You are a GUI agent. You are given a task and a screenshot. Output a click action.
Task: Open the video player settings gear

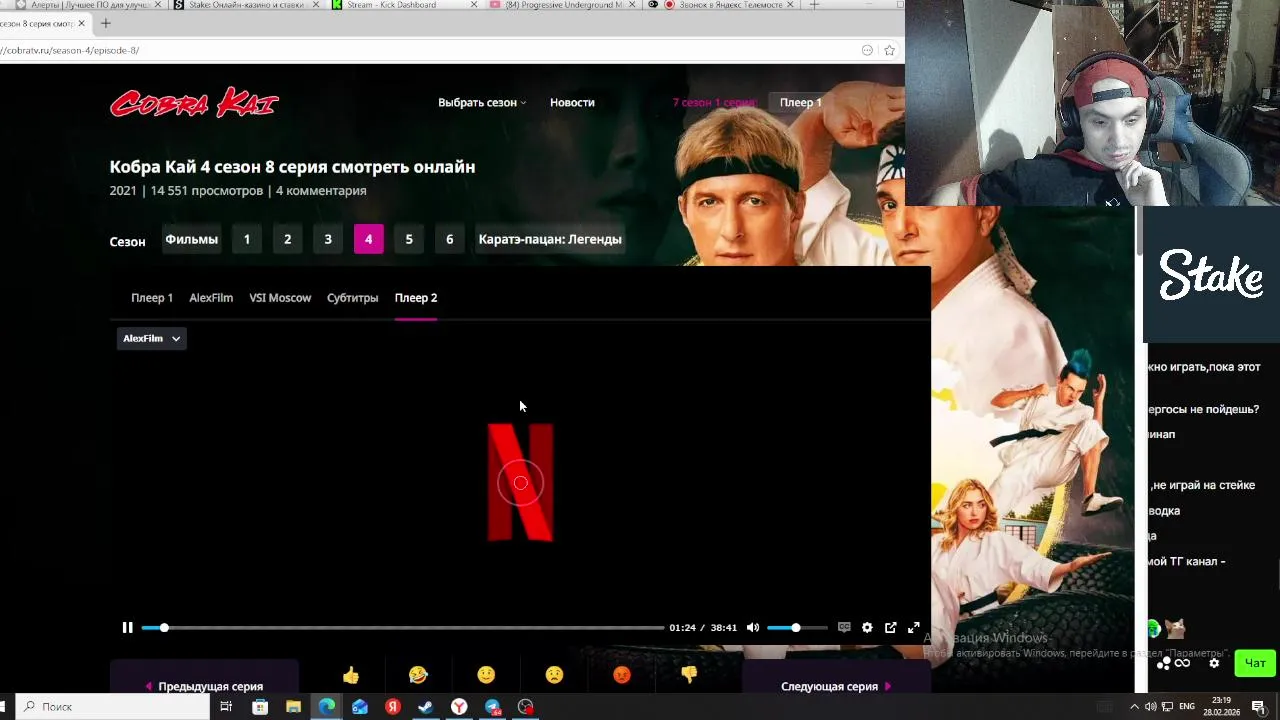pyautogui.click(x=867, y=628)
